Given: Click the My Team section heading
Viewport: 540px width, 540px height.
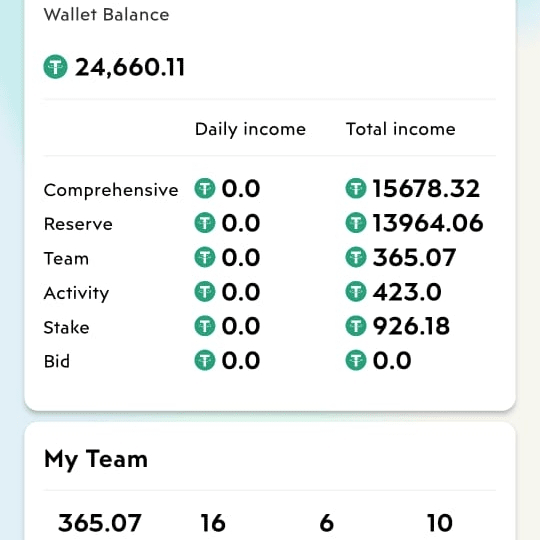Looking at the screenshot, I should pos(96,460).
